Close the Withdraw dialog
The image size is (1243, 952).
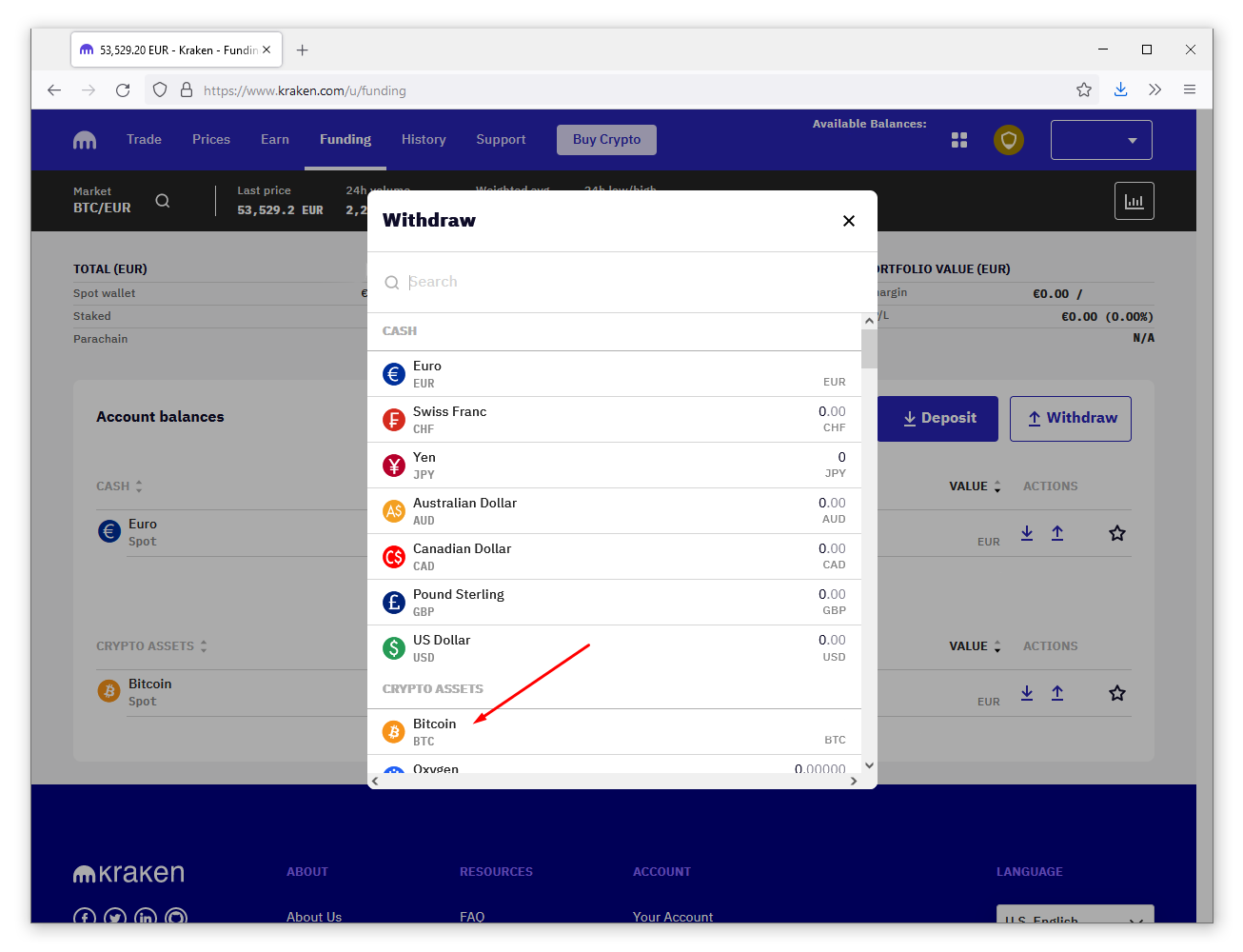[x=849, y=221]
